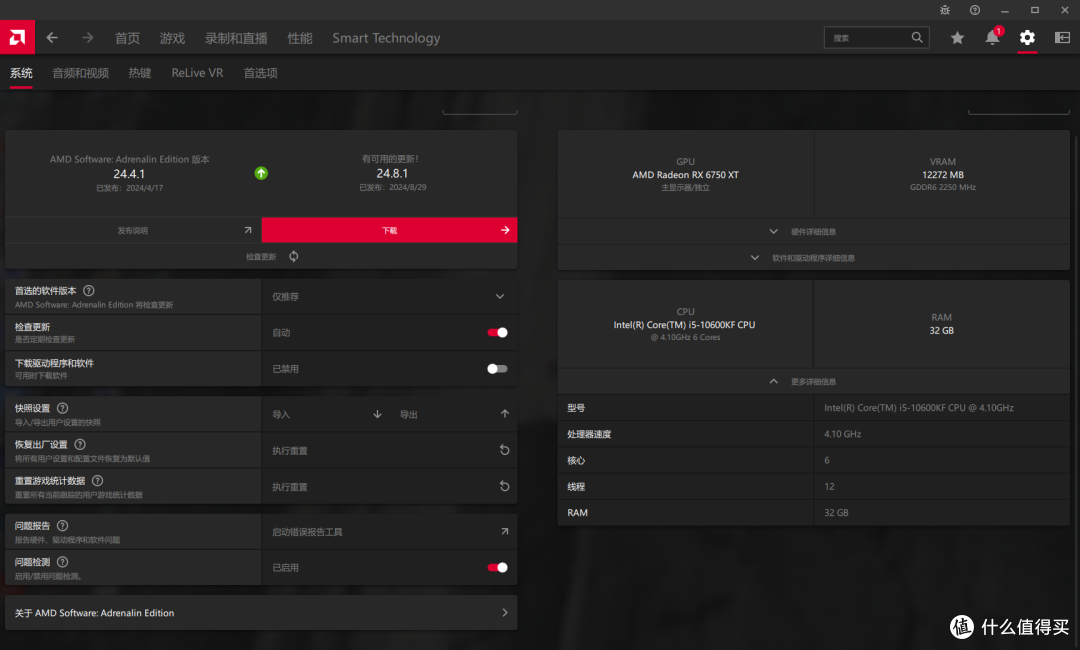The height and width of the screenshot is (650, 1080).
Task: Minimize the AMD Software window
Action: (x=1004, y=10)
